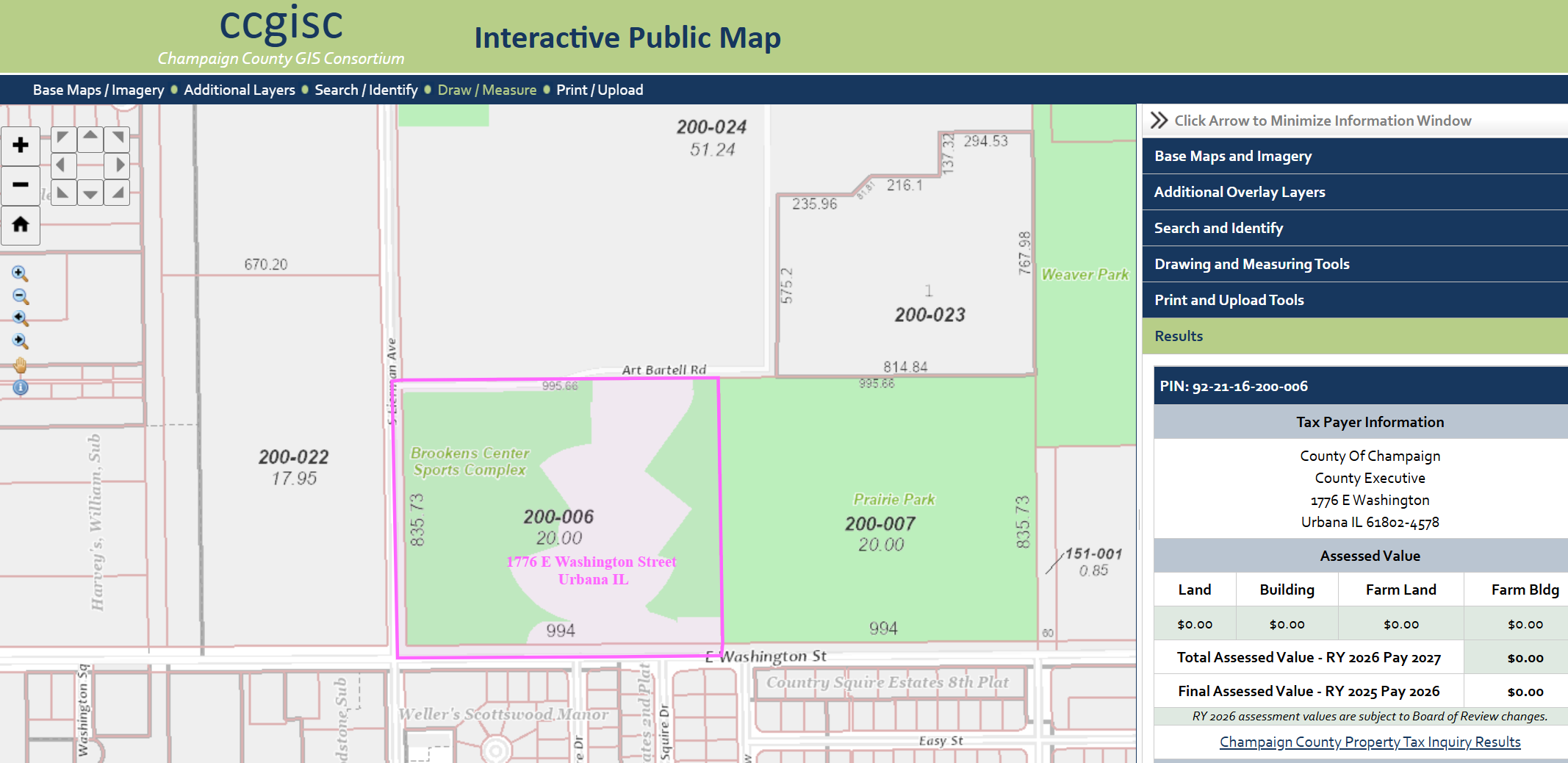Expand Base Maps and Imagery panel
The width and height of the screenshot is (1568, 763).
click(1232, 156)
